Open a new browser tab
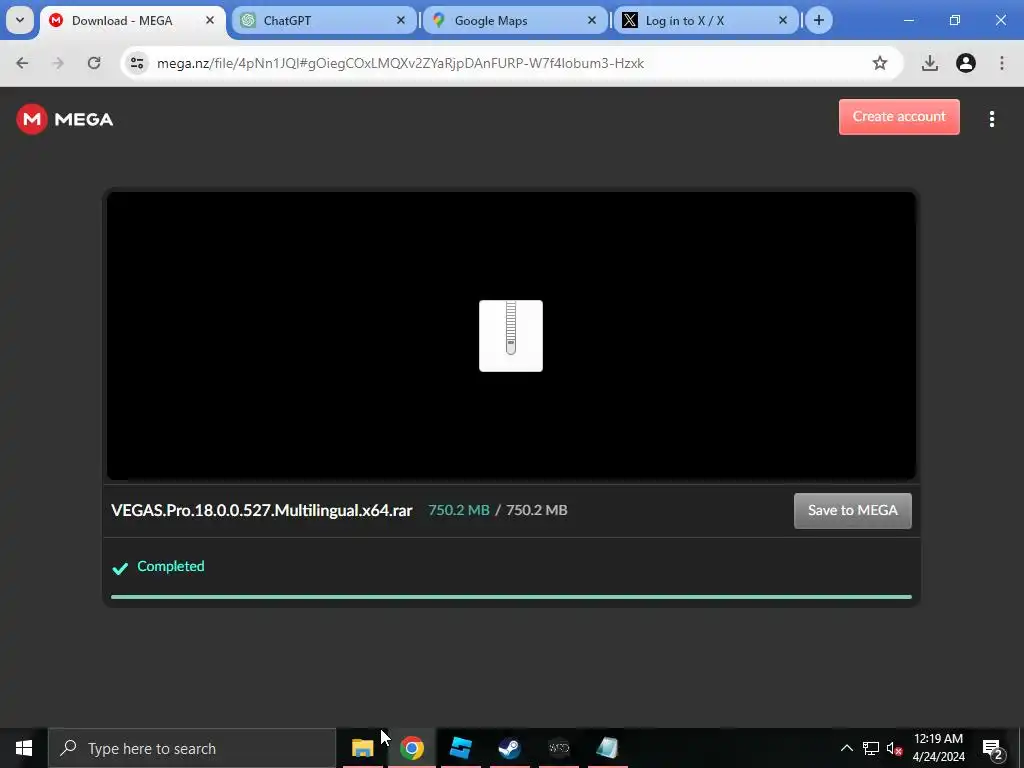Viewport: 1024px width, 768px height. 819,20
